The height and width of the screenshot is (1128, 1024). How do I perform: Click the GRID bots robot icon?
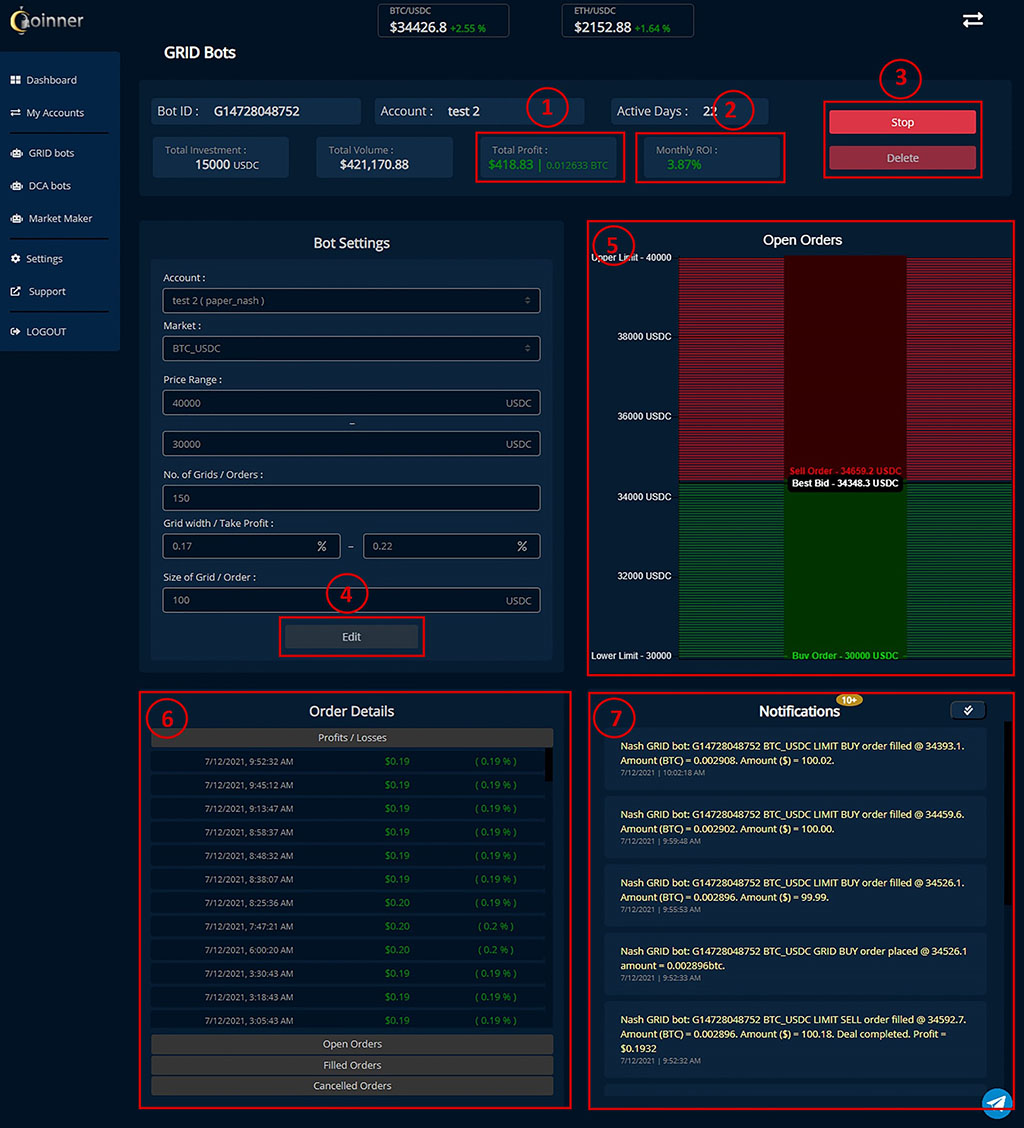click(17, 153)
